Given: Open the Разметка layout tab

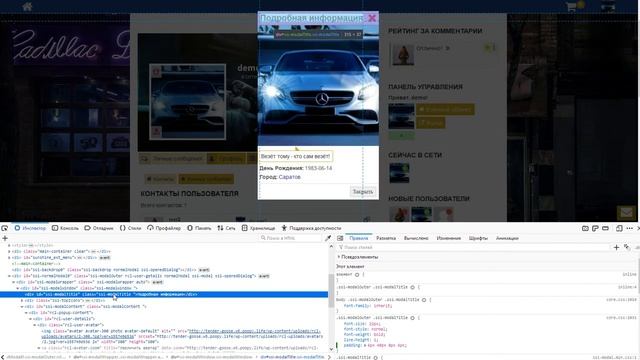Looking at the screenshot, I should click(x=386, y=238).
